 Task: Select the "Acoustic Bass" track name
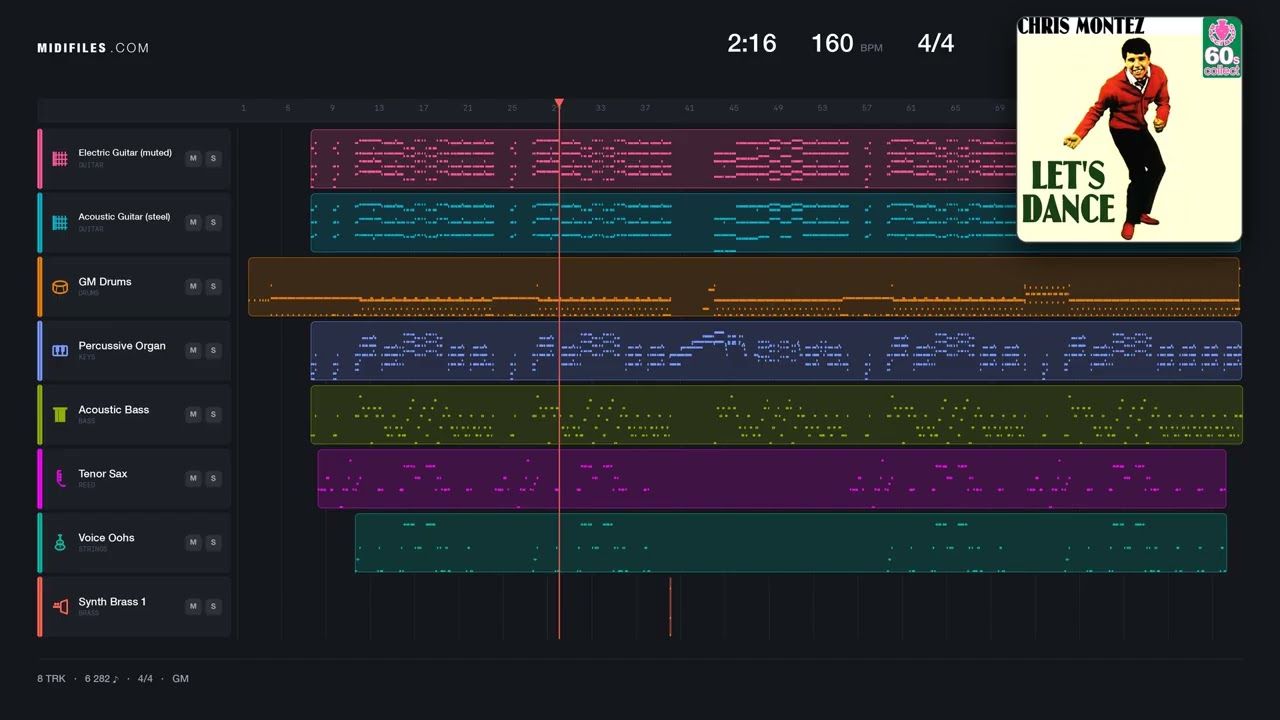pyautogui.click(x=114, y=410)
